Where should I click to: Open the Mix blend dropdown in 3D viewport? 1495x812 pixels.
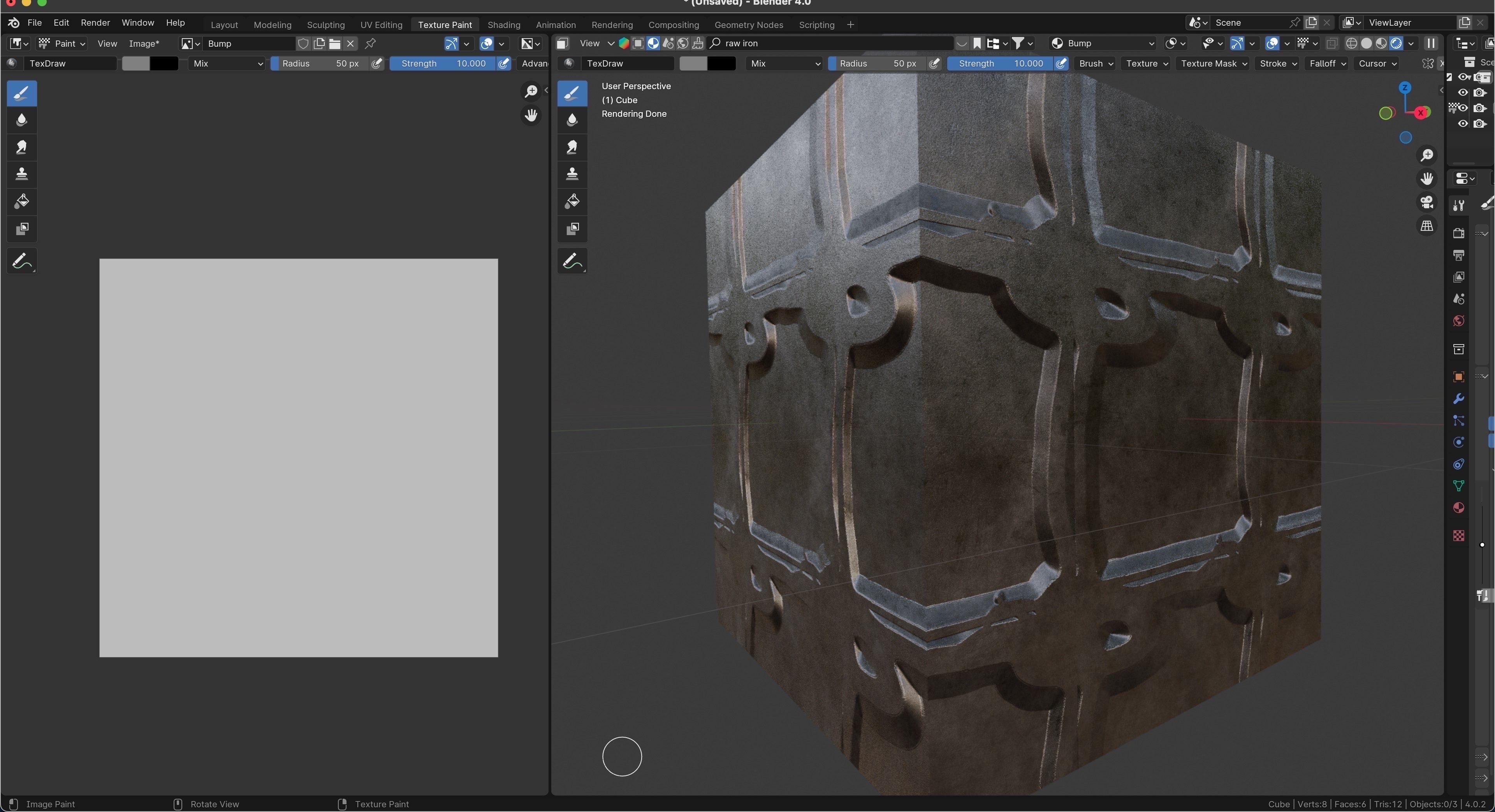[784, 63]
